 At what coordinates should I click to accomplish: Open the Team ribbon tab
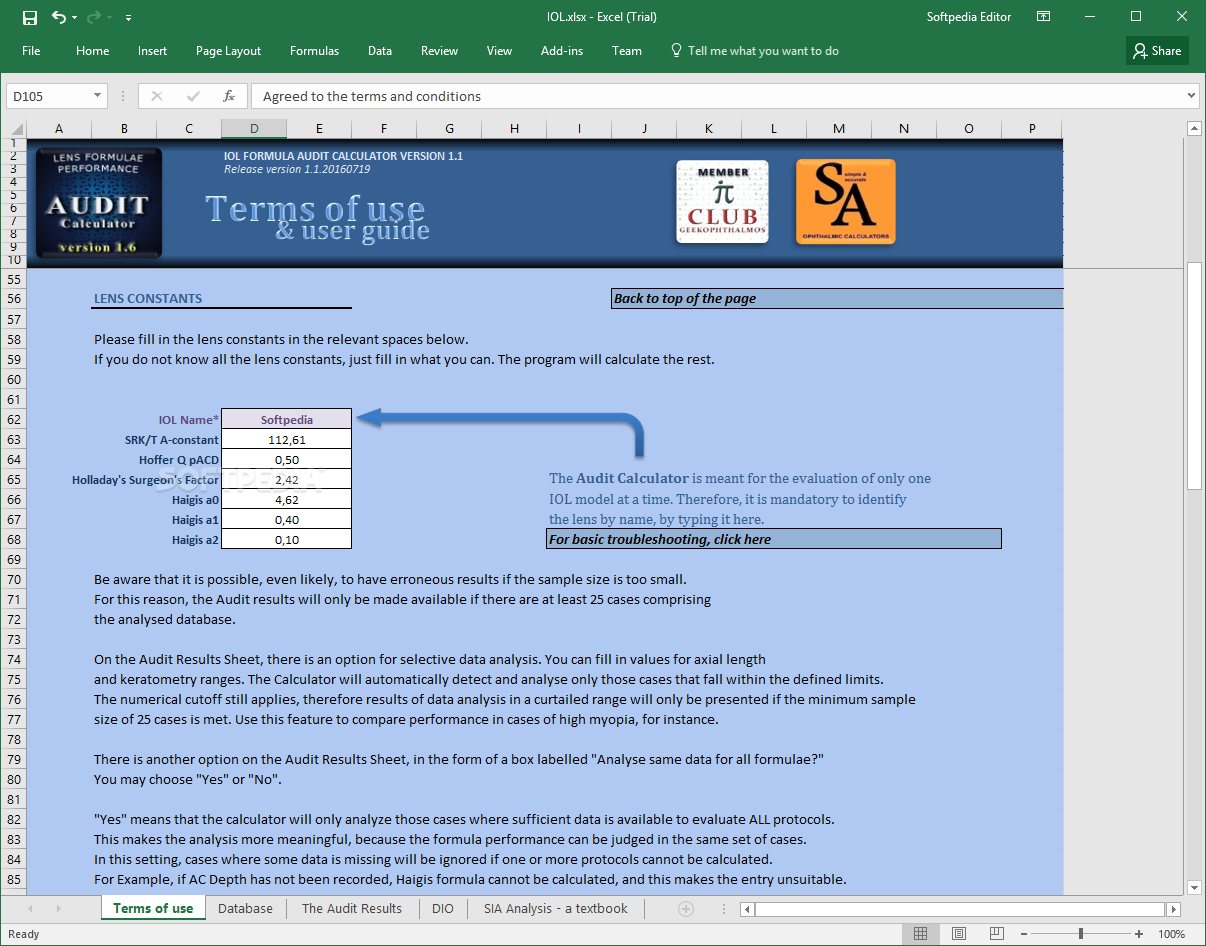click(627, 51)
